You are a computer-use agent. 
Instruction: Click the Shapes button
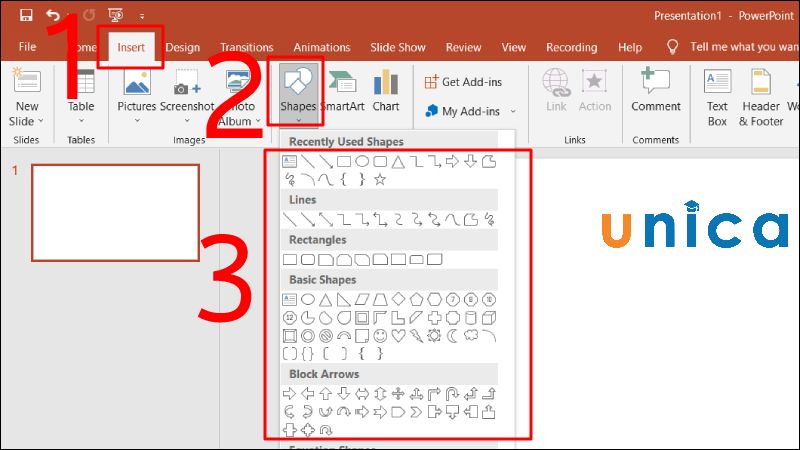point(298,94)
